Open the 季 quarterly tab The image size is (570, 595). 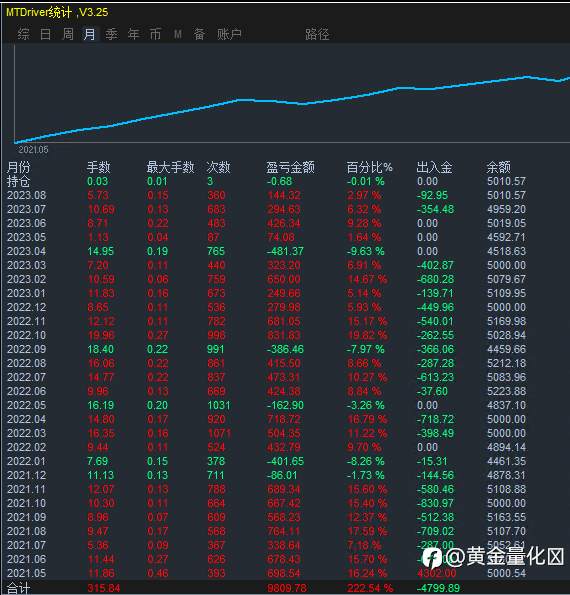(111, 34)
